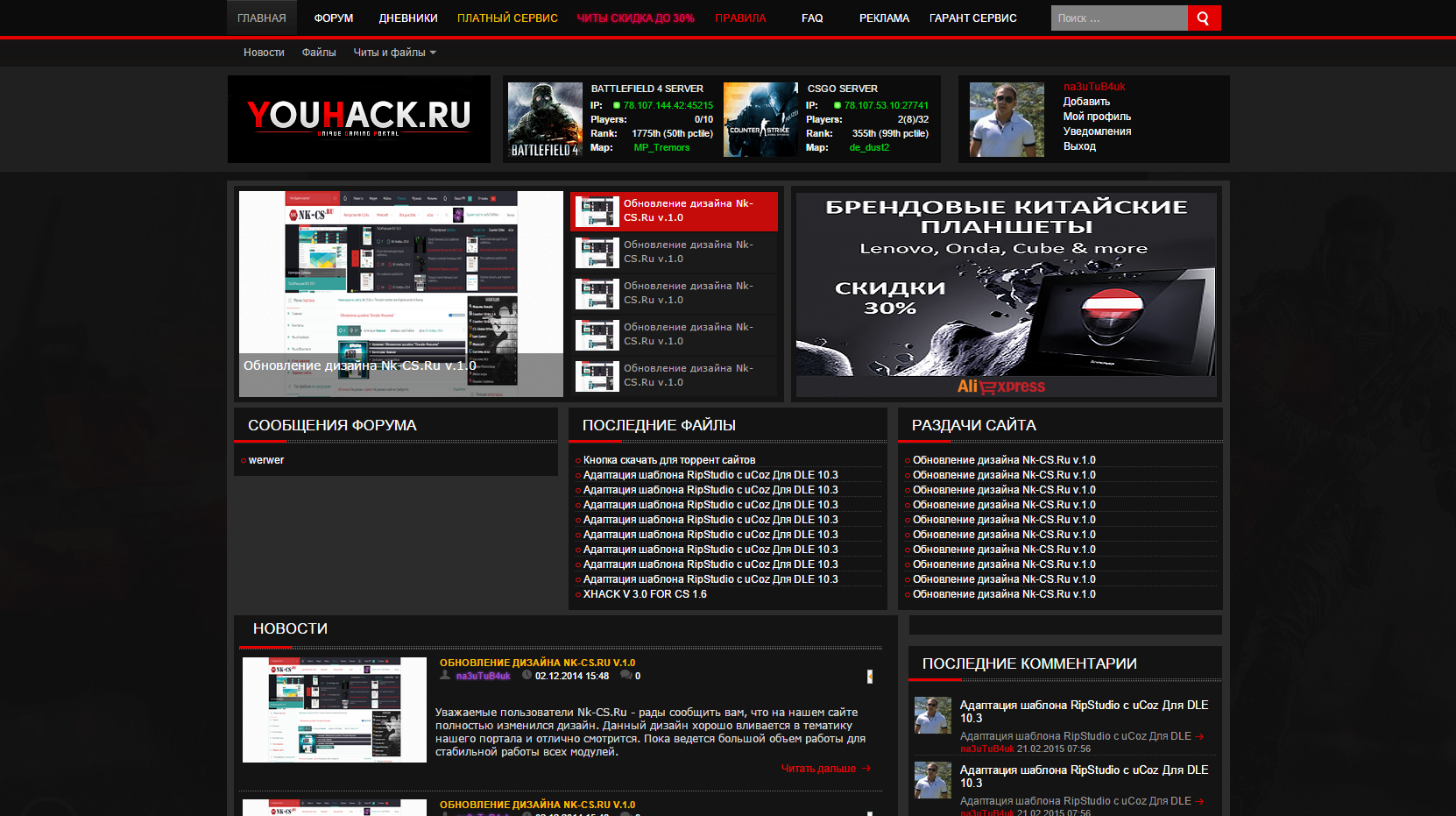Click the Поиск search input field
The image size is (1456, 816).
pyautogui.click(x=1119, y=18)
